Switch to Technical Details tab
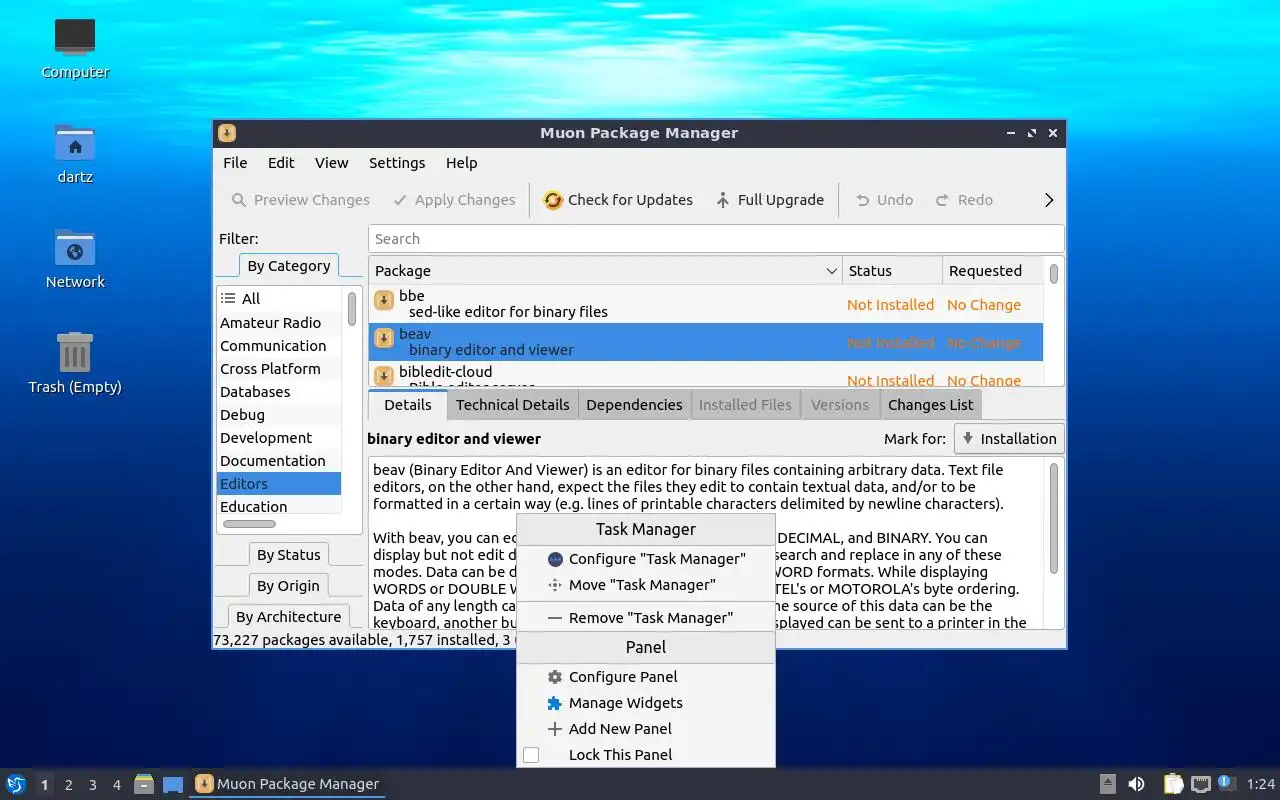The image size is (1280, 800). click(512, 405)
